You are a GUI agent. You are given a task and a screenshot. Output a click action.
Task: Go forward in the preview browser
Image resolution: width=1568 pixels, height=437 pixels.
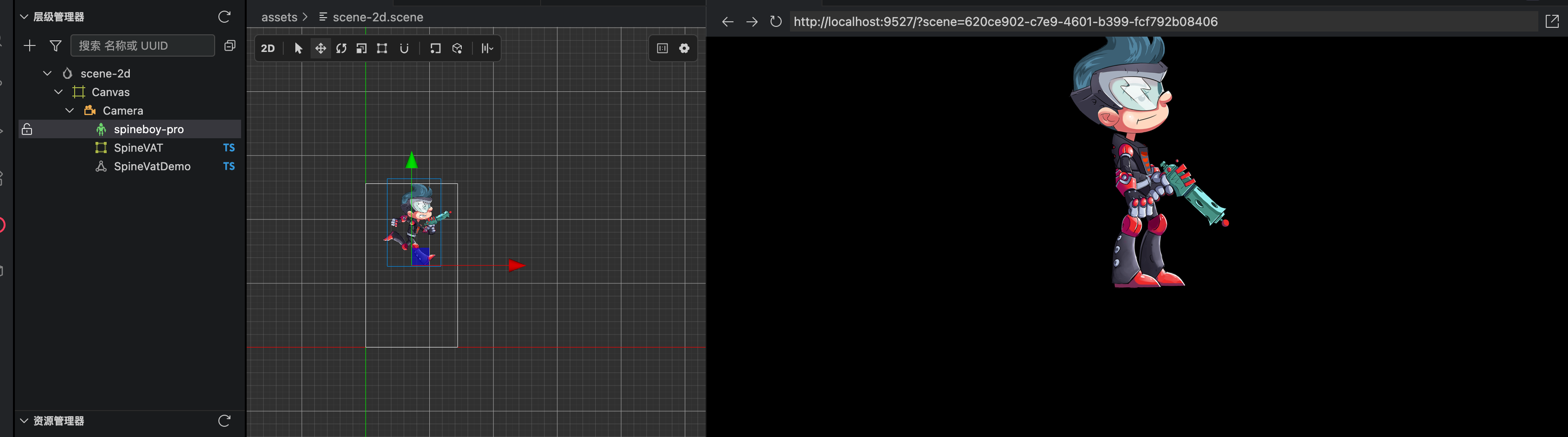coord(752,22)
